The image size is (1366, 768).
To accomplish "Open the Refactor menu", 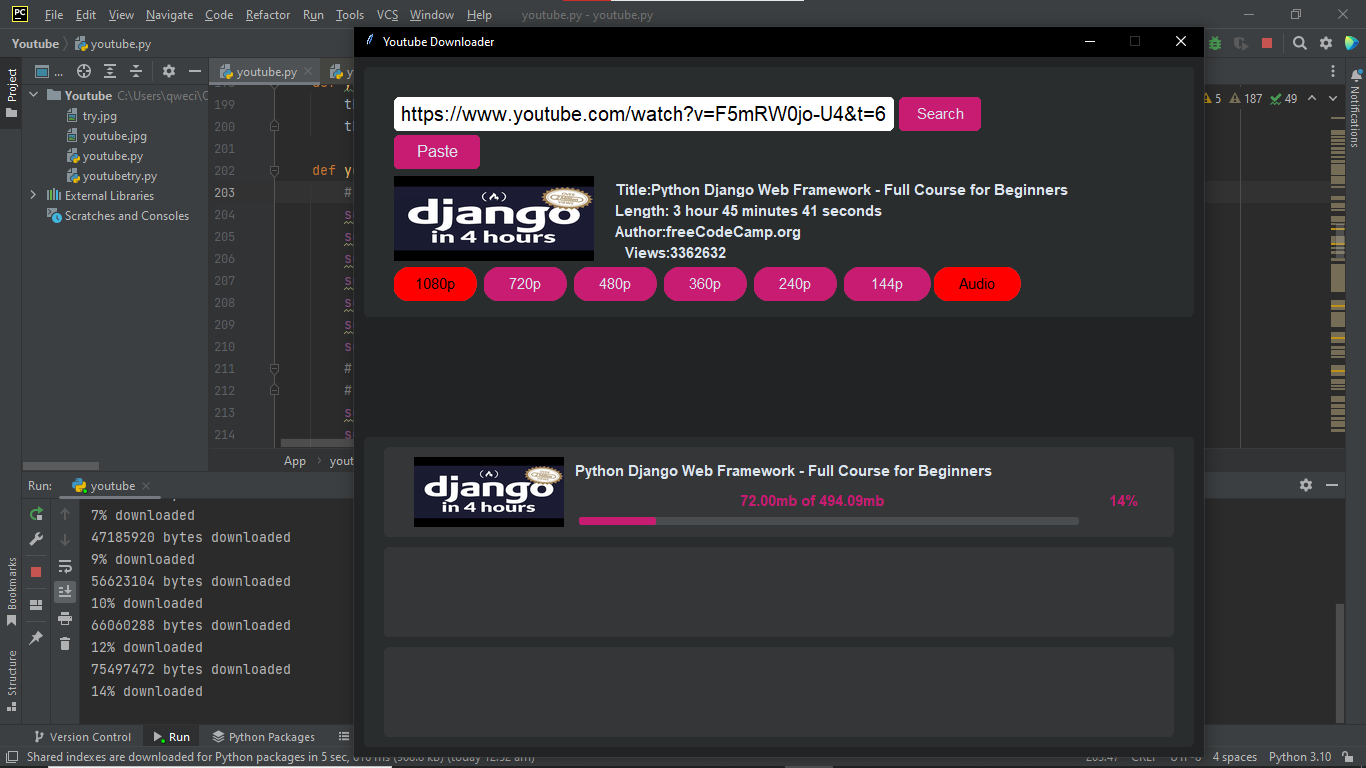I will coord(267,15).
